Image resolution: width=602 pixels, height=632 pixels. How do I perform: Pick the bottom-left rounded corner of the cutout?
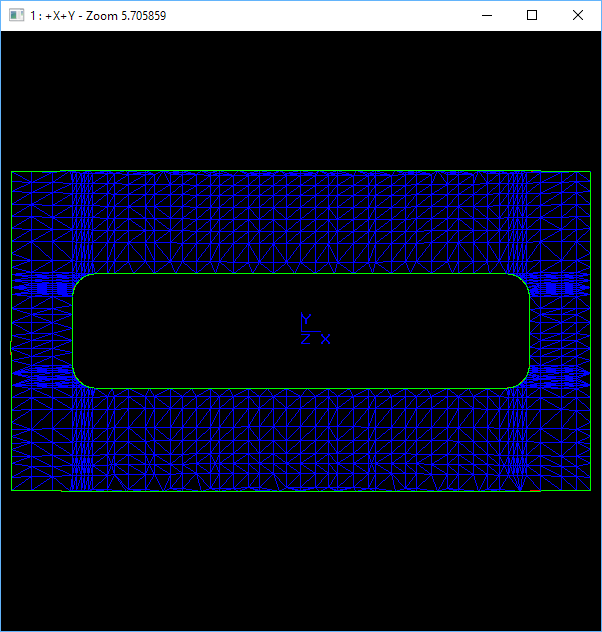[79, 380]
